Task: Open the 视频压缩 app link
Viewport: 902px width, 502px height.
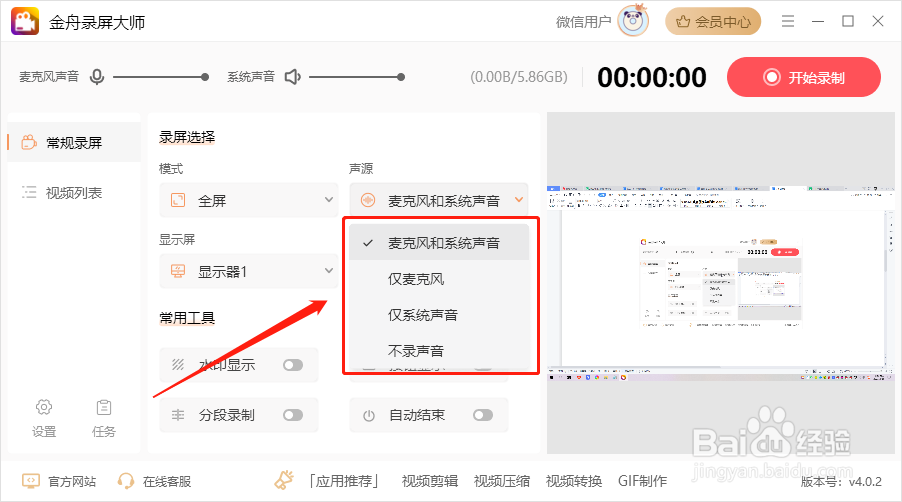Action: pos(502,481)
